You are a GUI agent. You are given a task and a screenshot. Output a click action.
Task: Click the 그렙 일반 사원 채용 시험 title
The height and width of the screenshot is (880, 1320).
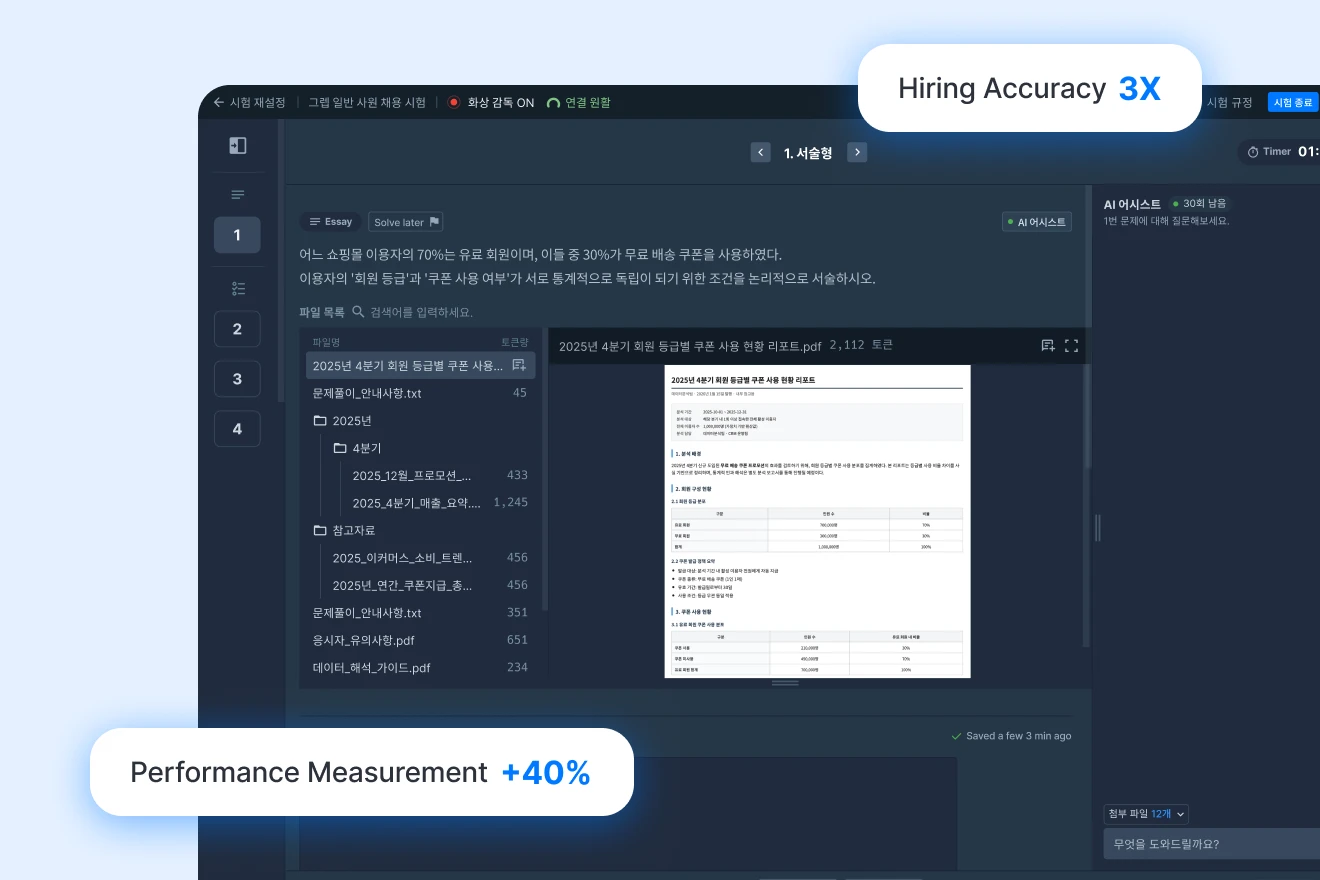coord(367,102)
